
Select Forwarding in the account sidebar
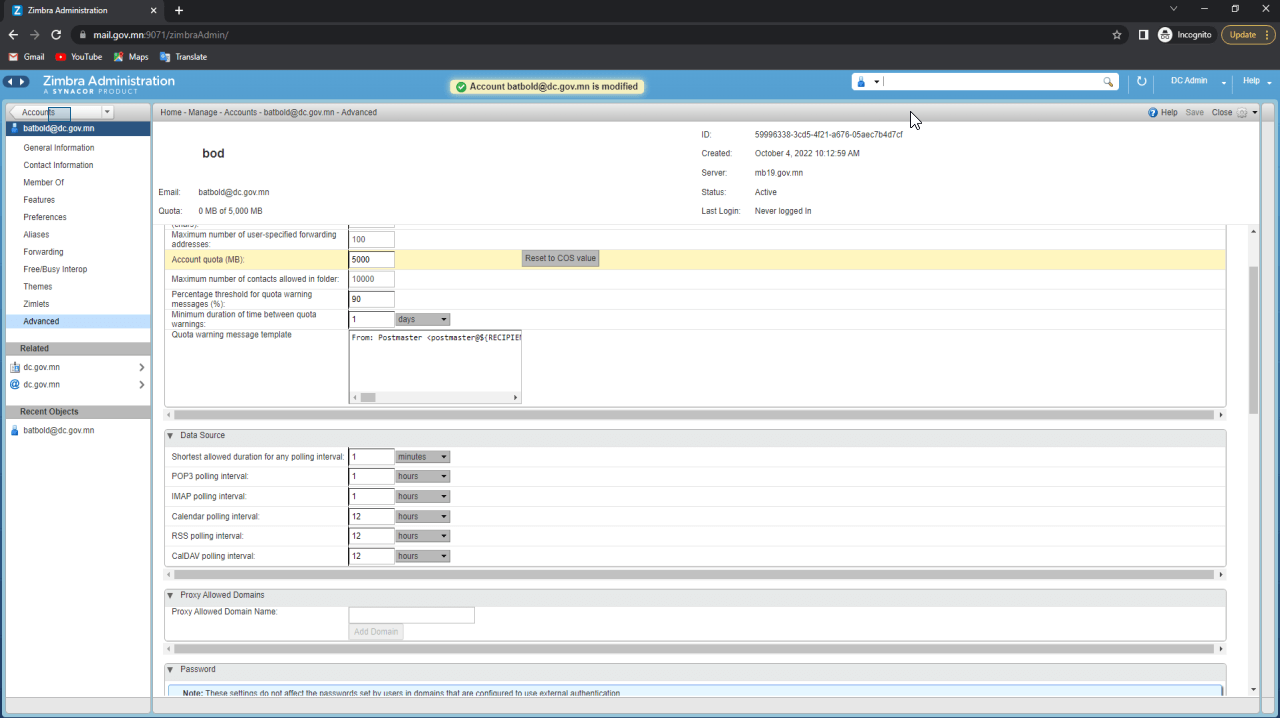tap(43, 252)
